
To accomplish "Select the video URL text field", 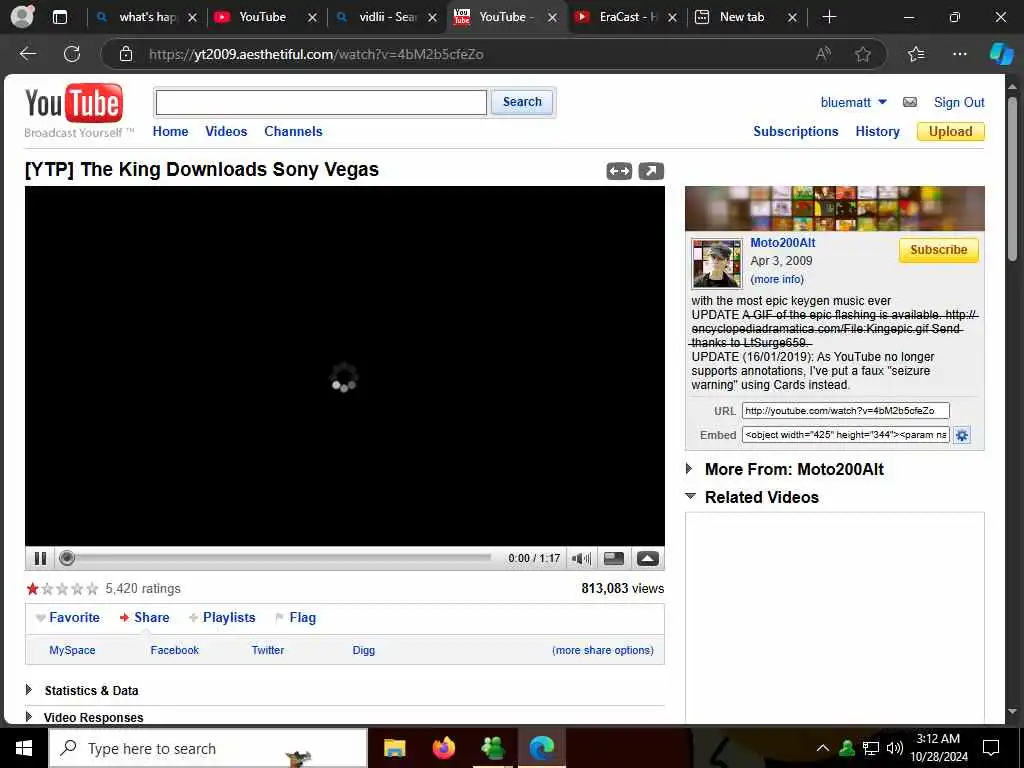I will coord(845,411).
